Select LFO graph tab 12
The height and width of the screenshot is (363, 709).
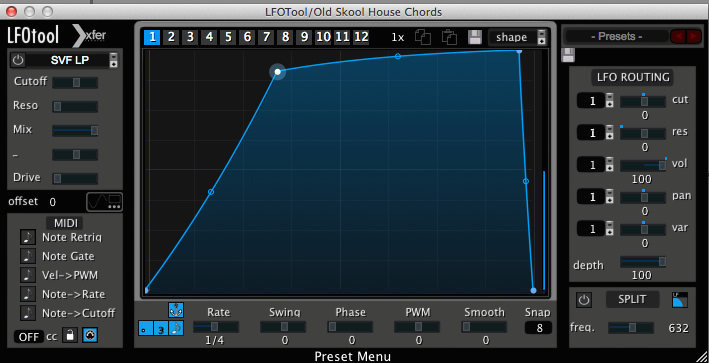coord(361,37)
